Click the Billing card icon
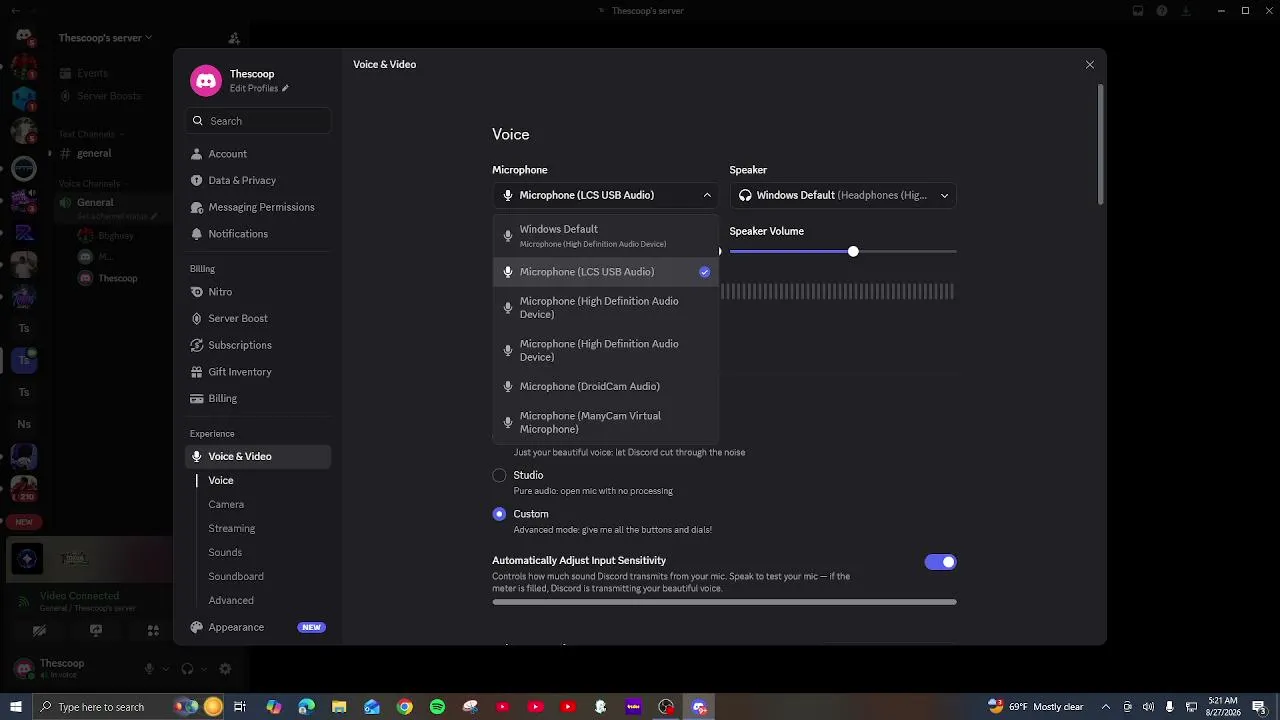This screenshot has height=720, width=1280. 197,398
